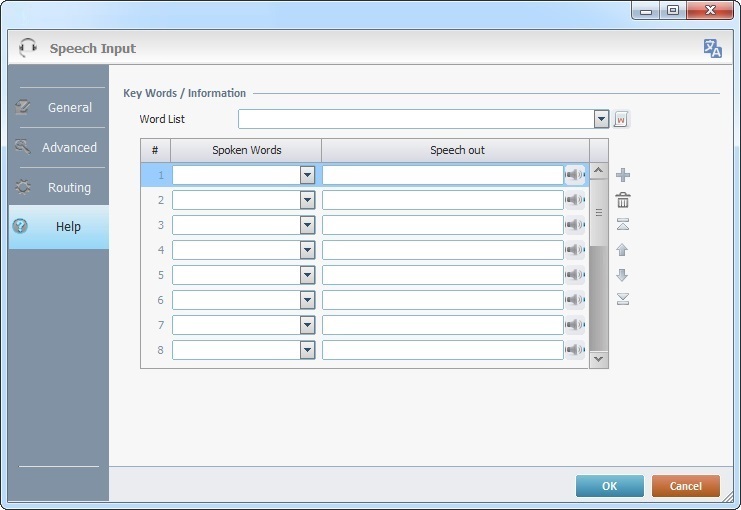Switch to the General tab

point(58,107)
